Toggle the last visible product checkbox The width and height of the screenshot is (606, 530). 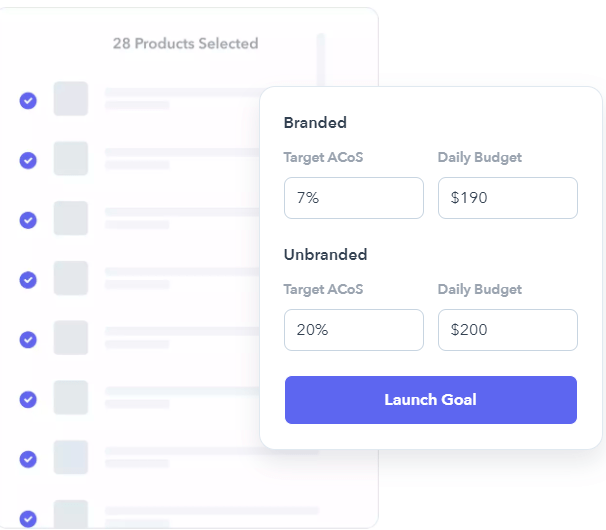tap(28, 518)
